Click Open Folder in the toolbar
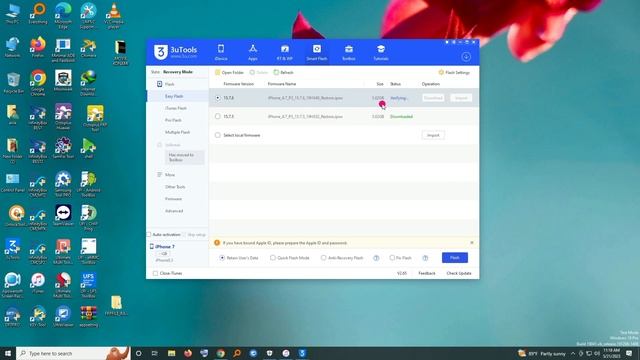640x360 pixels. [x=229, y=72]
